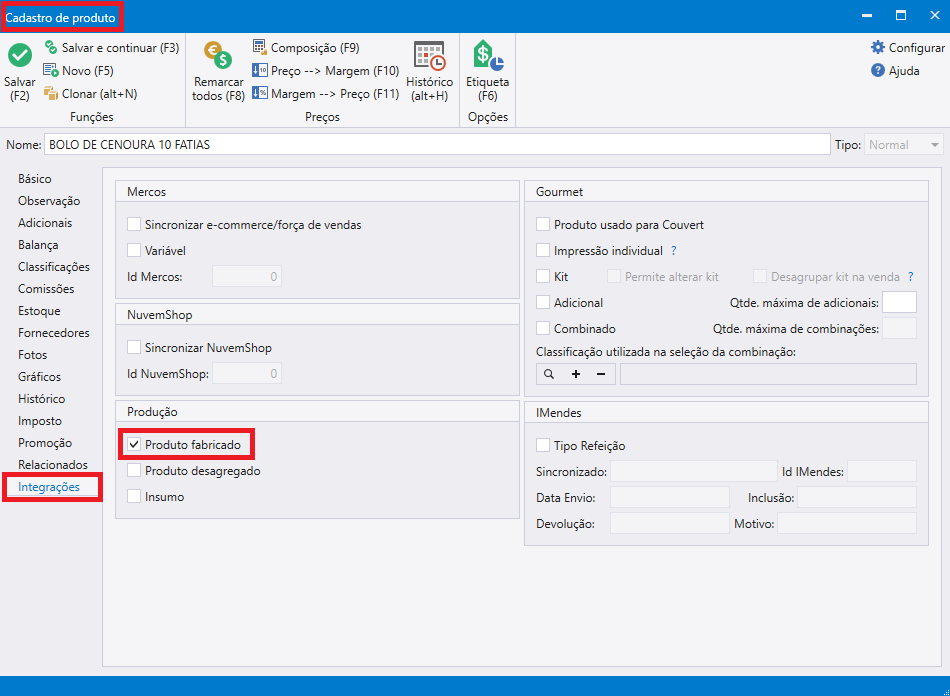Open the Classificações tab
The height and width of the screenshot is (696, 950).
click(x=54, y=267)
